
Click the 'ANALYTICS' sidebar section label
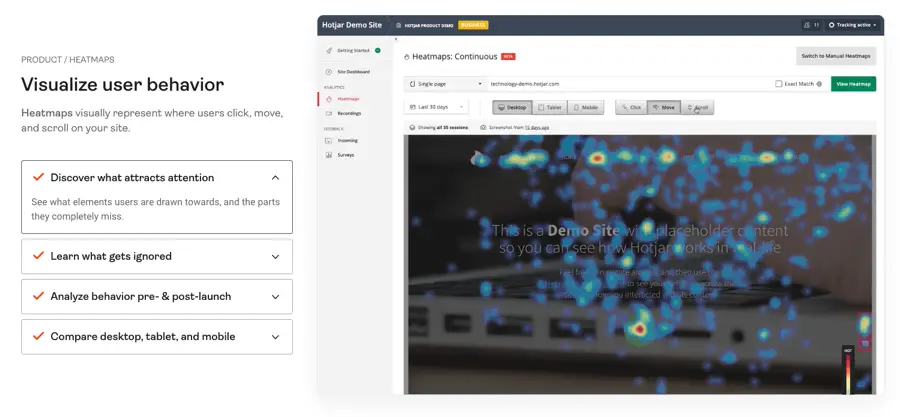pyautogui.click(x=333, y=87)
